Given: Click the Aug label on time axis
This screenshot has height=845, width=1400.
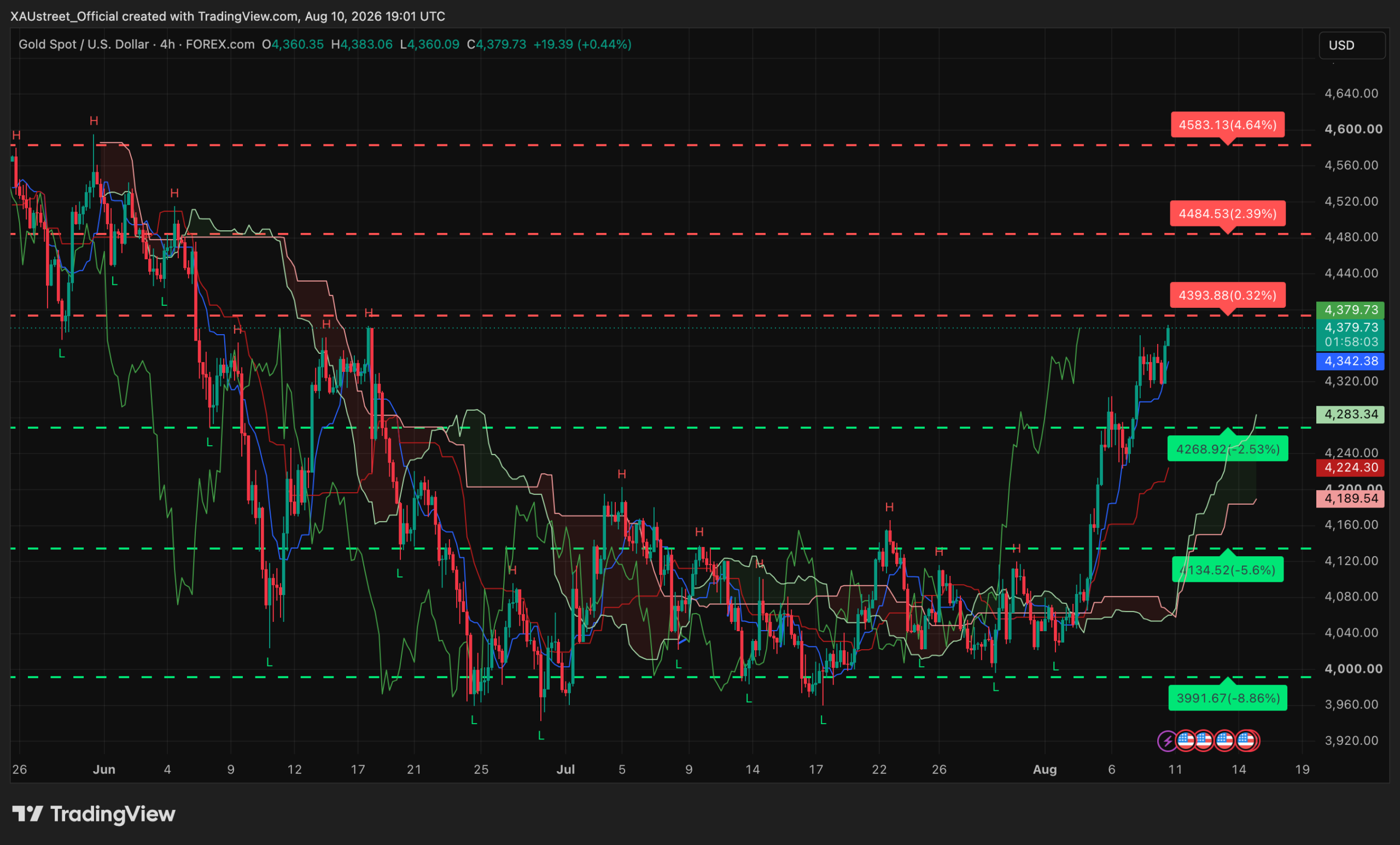Looking at the screenshot, I should [1045, 770].
